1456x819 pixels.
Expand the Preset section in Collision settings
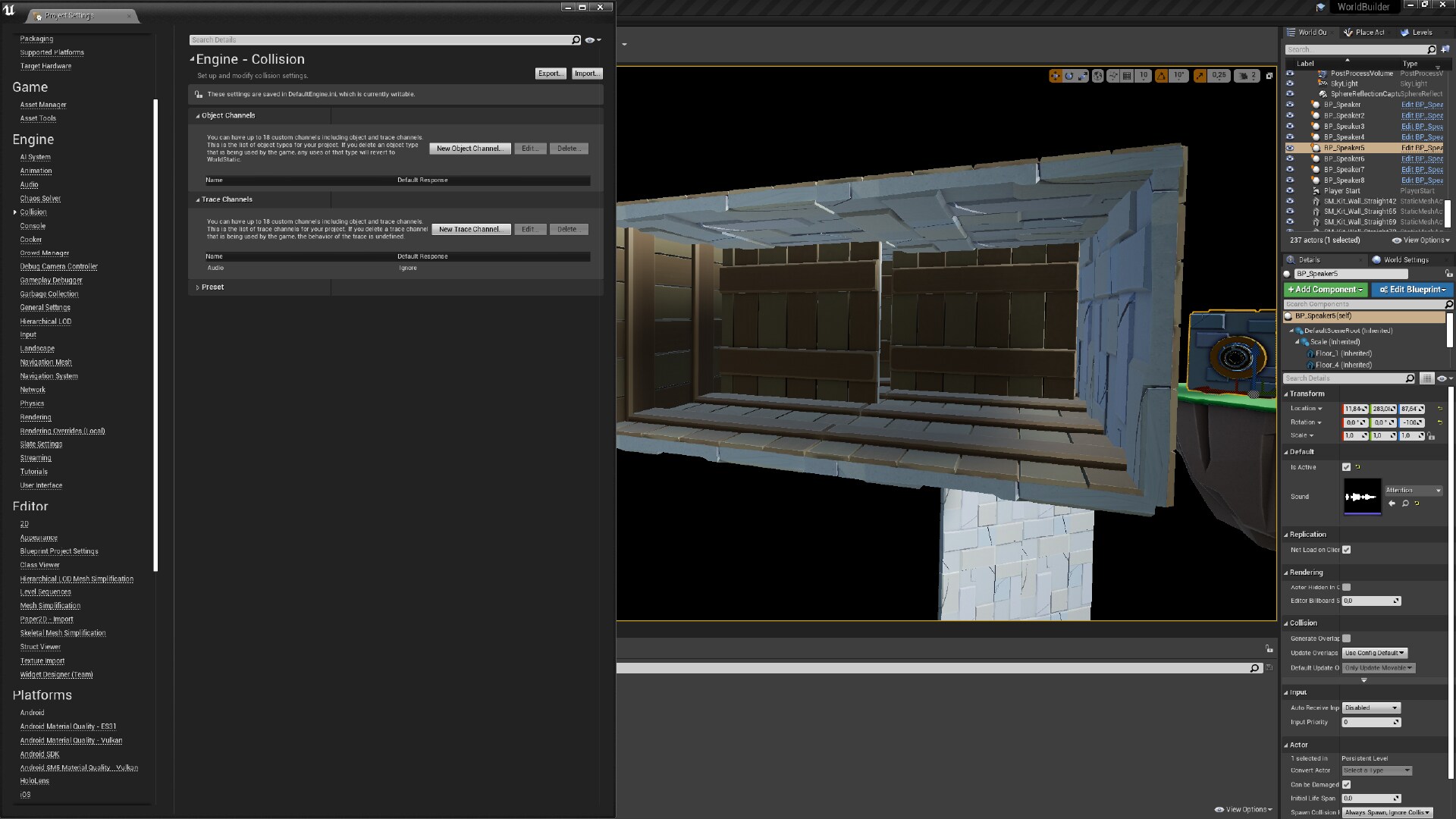click(x=198, y=287)
